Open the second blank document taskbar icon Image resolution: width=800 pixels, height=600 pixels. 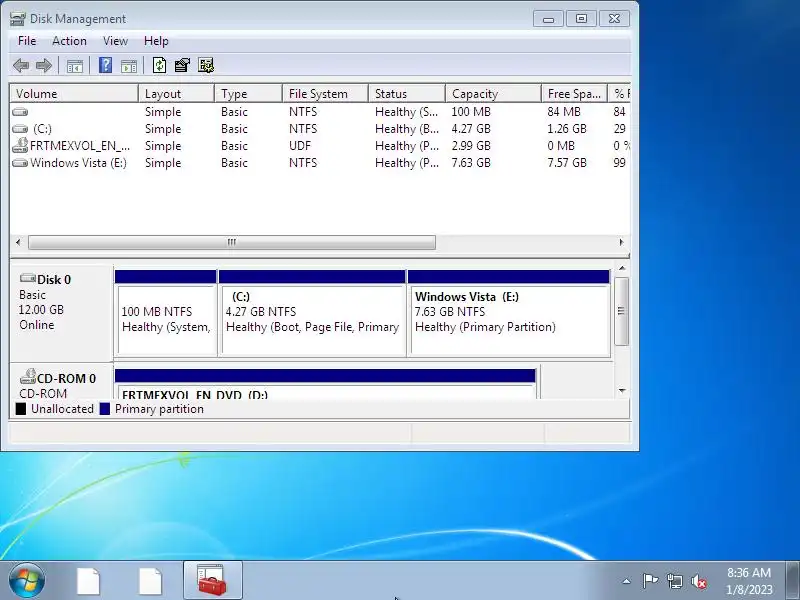pos(151,581)
